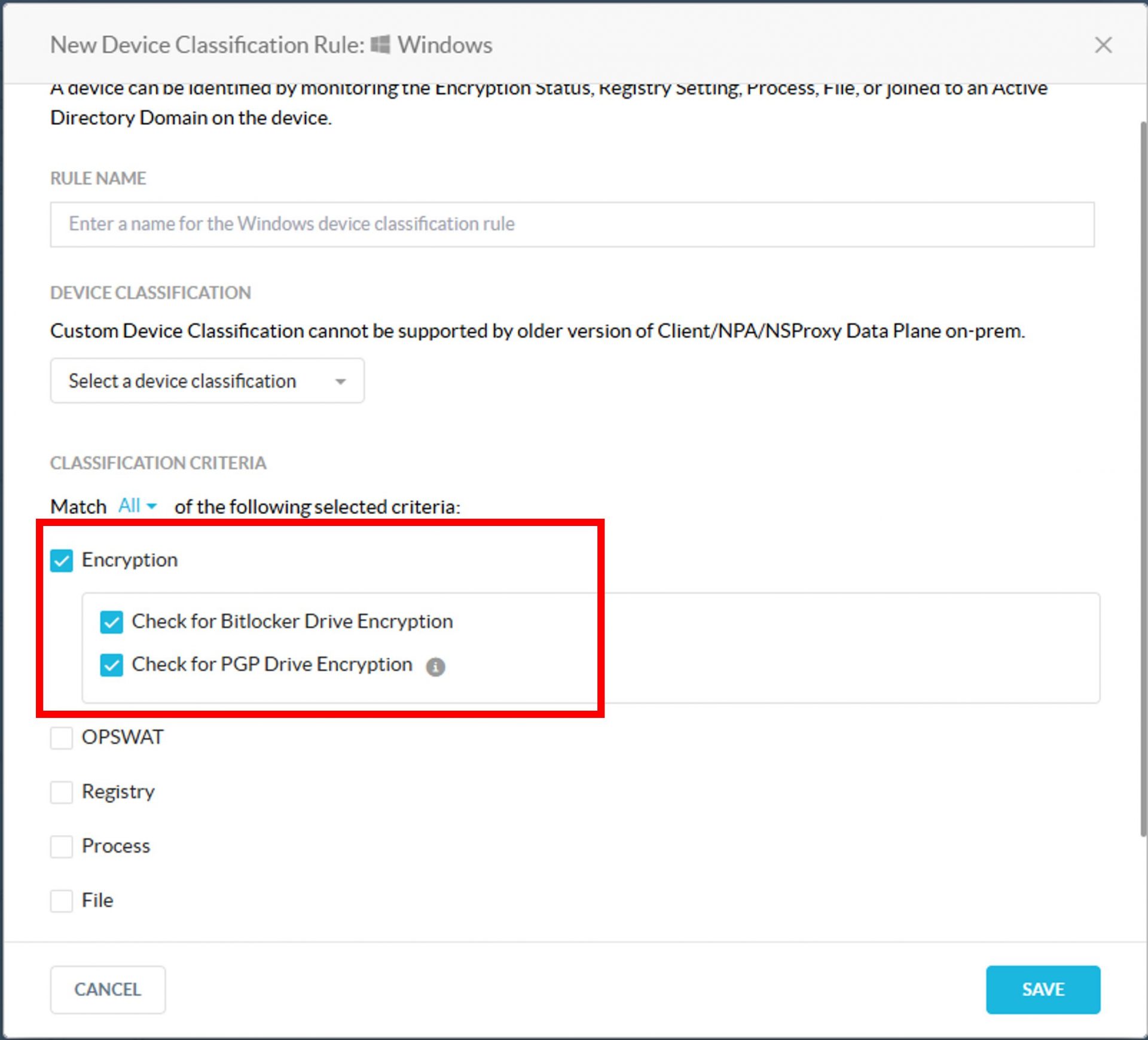This screenshot has height=1040, width=1148.
Task: Enable the OPSWAT criteria checkbox
Action: pos(62,738)
